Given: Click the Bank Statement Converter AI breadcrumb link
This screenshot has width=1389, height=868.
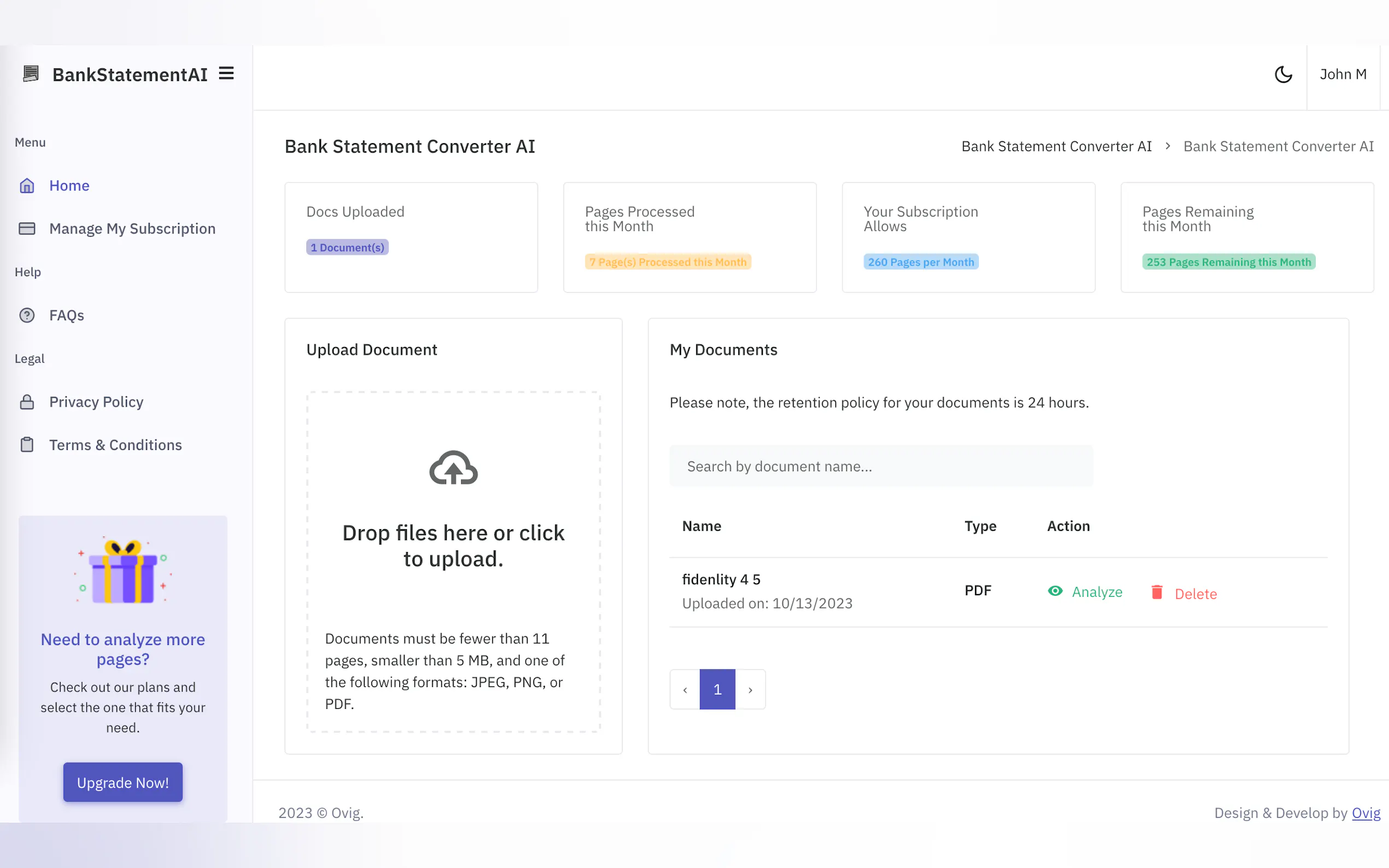Looking at the screenshot, I should click(x=1057, y=146).
